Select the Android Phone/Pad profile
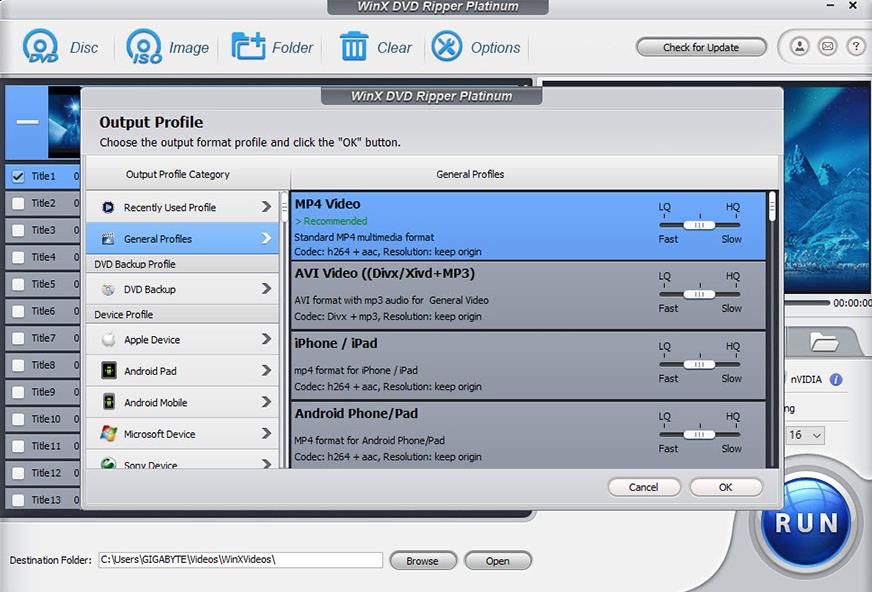Image resolution: width=872 pixels, height=592 pixels. 528,435
